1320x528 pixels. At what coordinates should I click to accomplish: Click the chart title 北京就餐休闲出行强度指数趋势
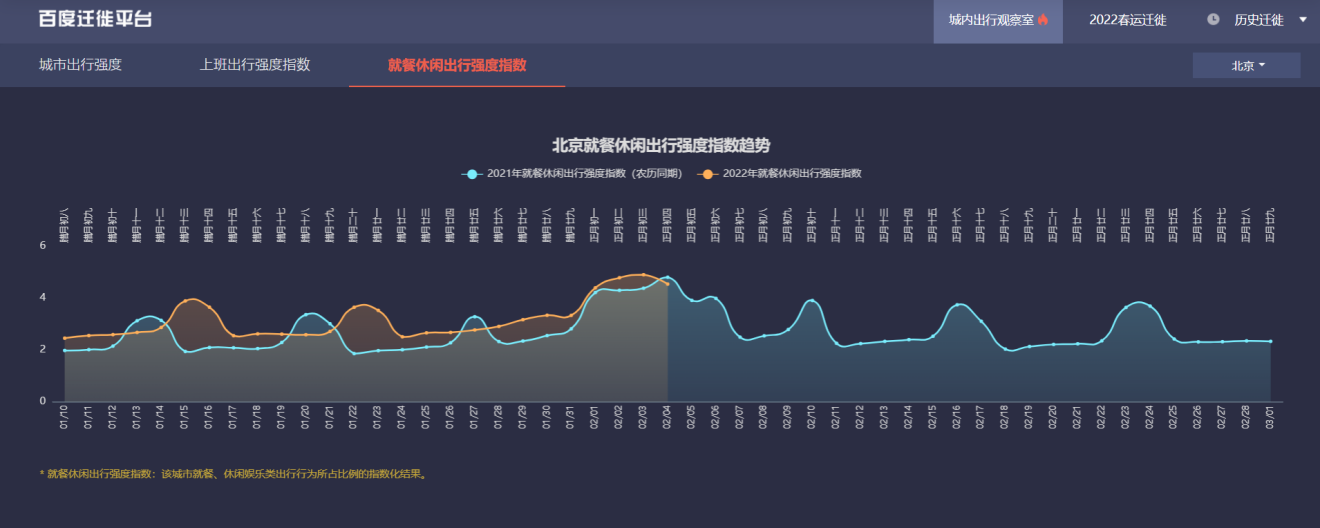point(661,146)
